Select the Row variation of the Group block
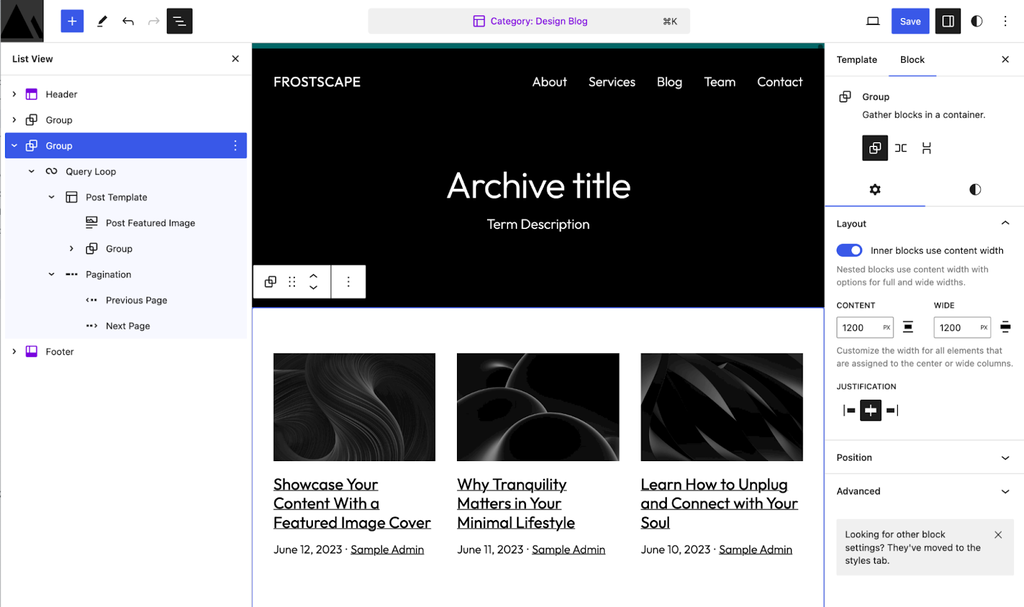This screenshot has height=607, width=1024. 900,148
